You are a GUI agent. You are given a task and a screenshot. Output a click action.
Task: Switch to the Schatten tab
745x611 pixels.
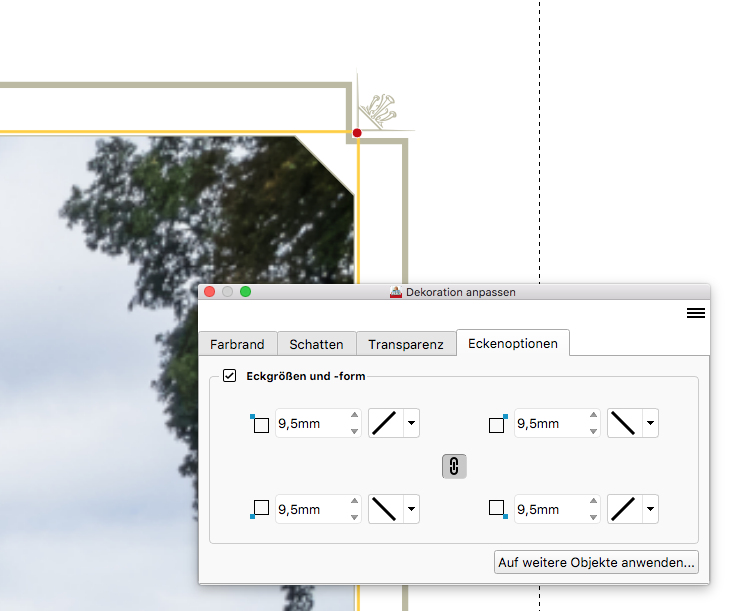point(316,344)
